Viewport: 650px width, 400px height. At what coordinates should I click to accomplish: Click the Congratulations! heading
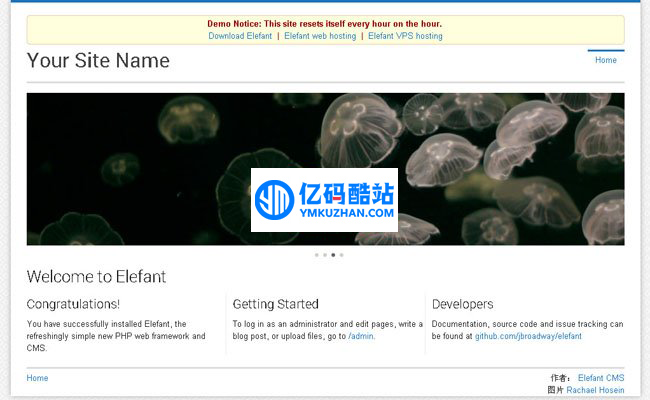pos(73,304)
